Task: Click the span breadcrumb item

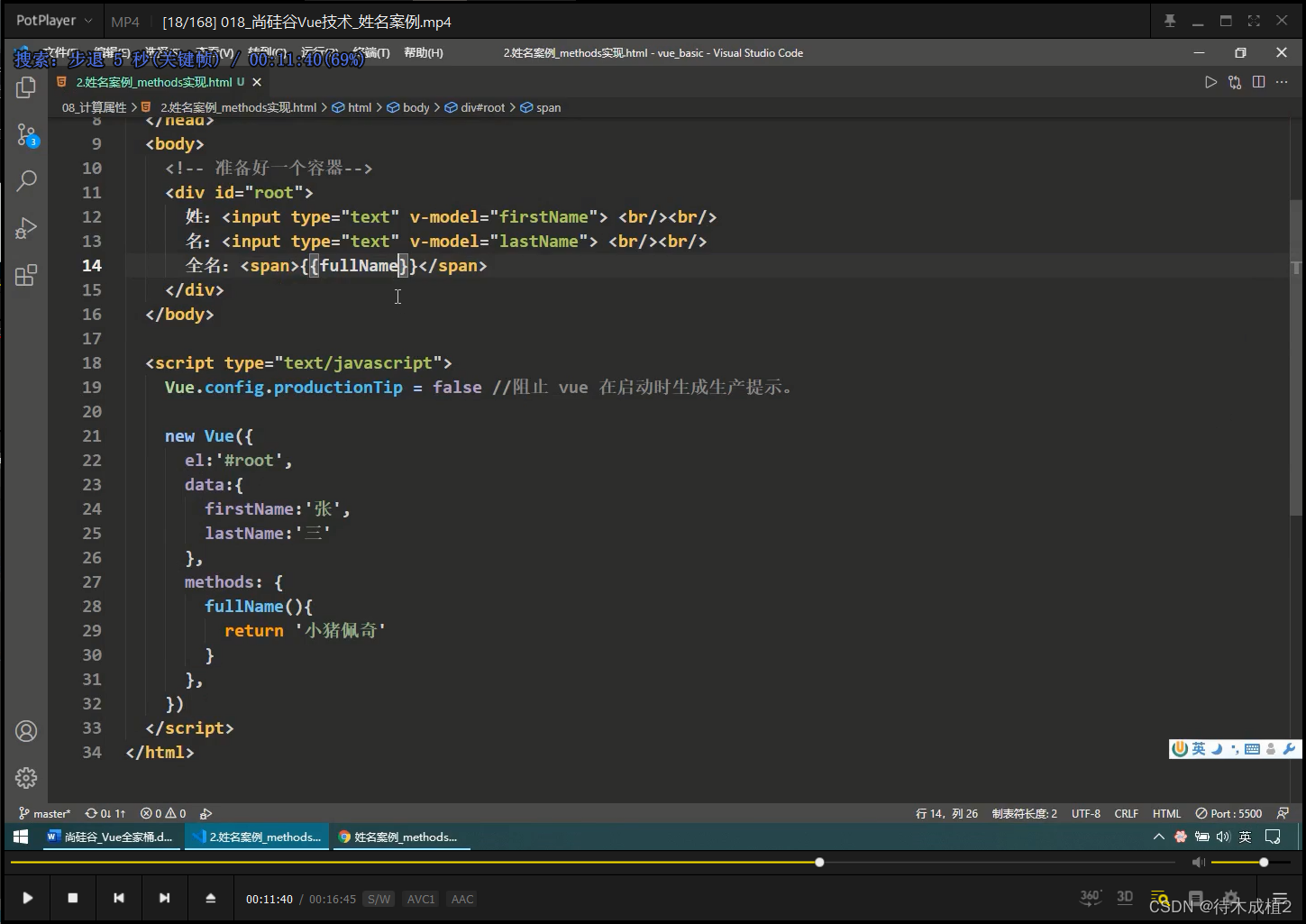Action: click(x=541, y=107)
